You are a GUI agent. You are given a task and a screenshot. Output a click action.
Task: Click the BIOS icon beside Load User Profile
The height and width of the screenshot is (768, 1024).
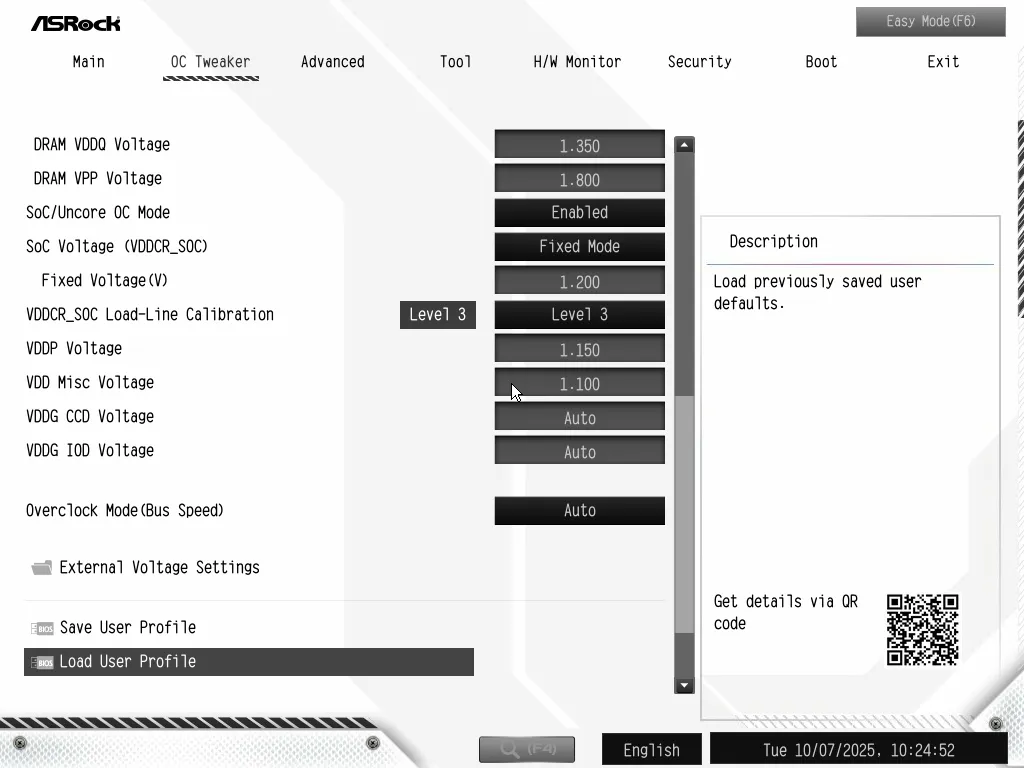coord(42,662)
